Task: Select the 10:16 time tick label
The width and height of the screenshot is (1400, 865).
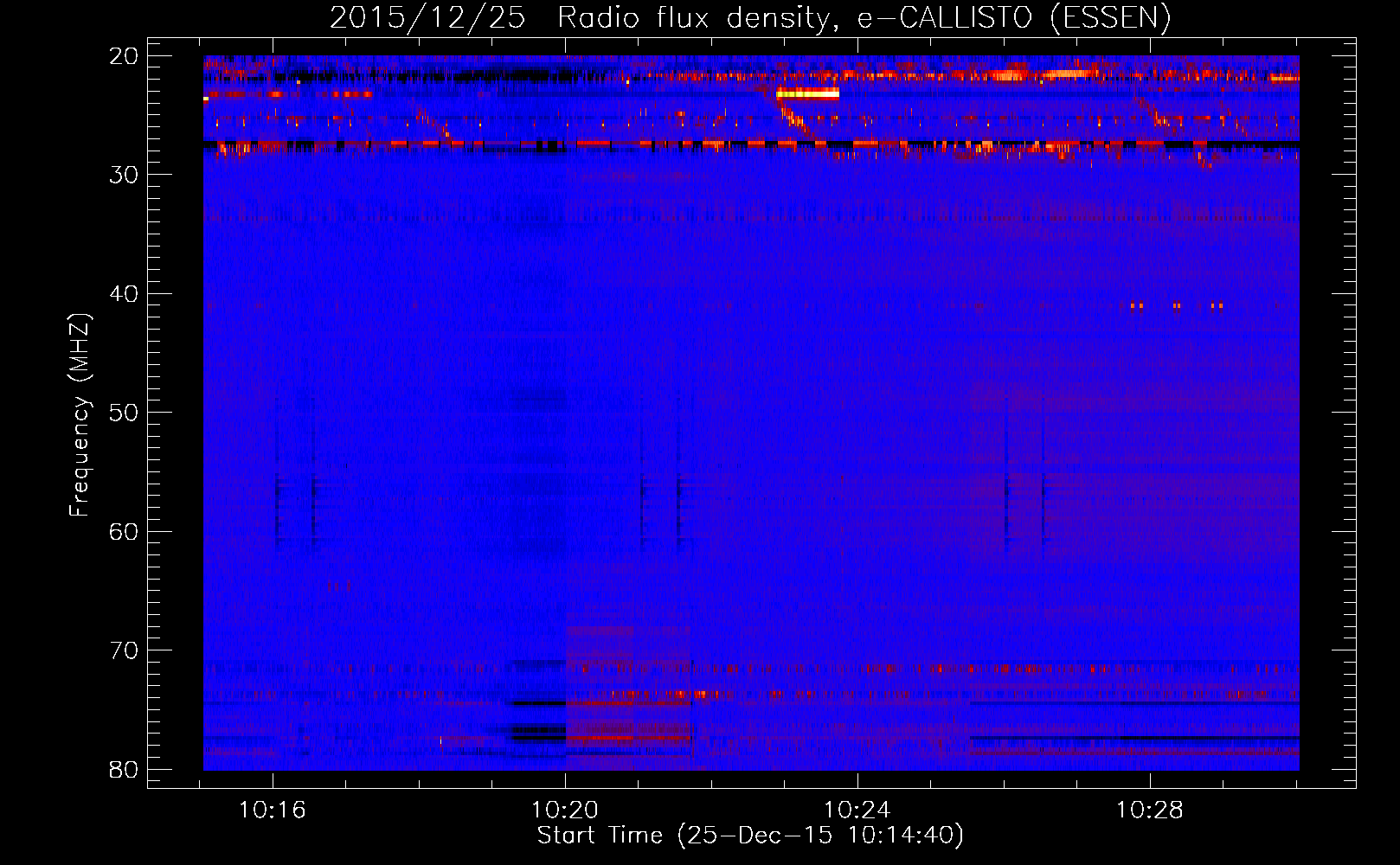Action: (x=273, y=811)
